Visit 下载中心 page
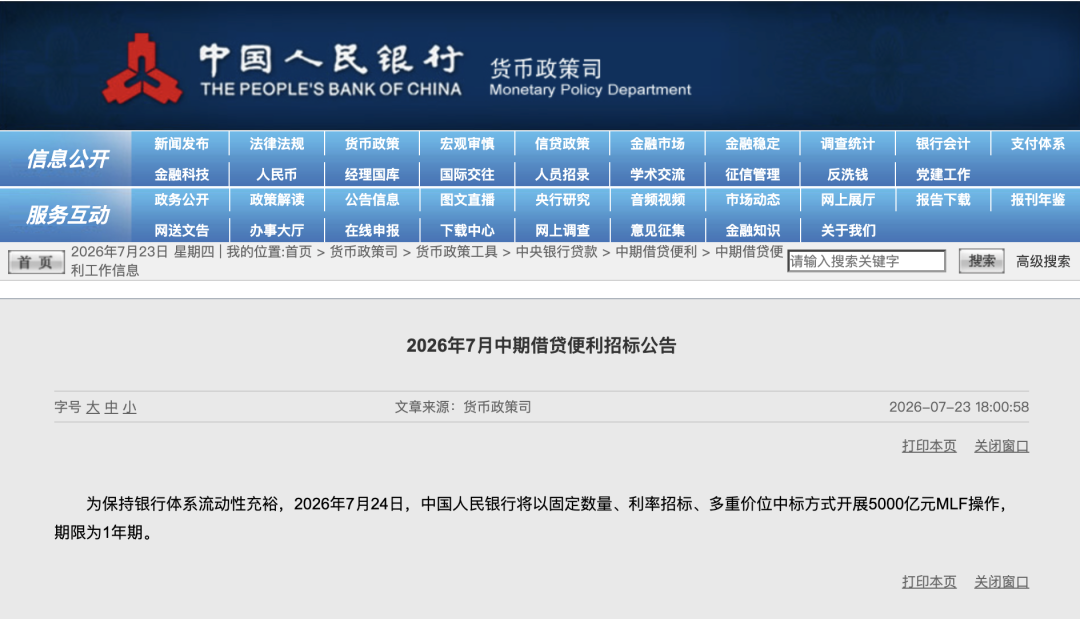 [x=467, y=230]
